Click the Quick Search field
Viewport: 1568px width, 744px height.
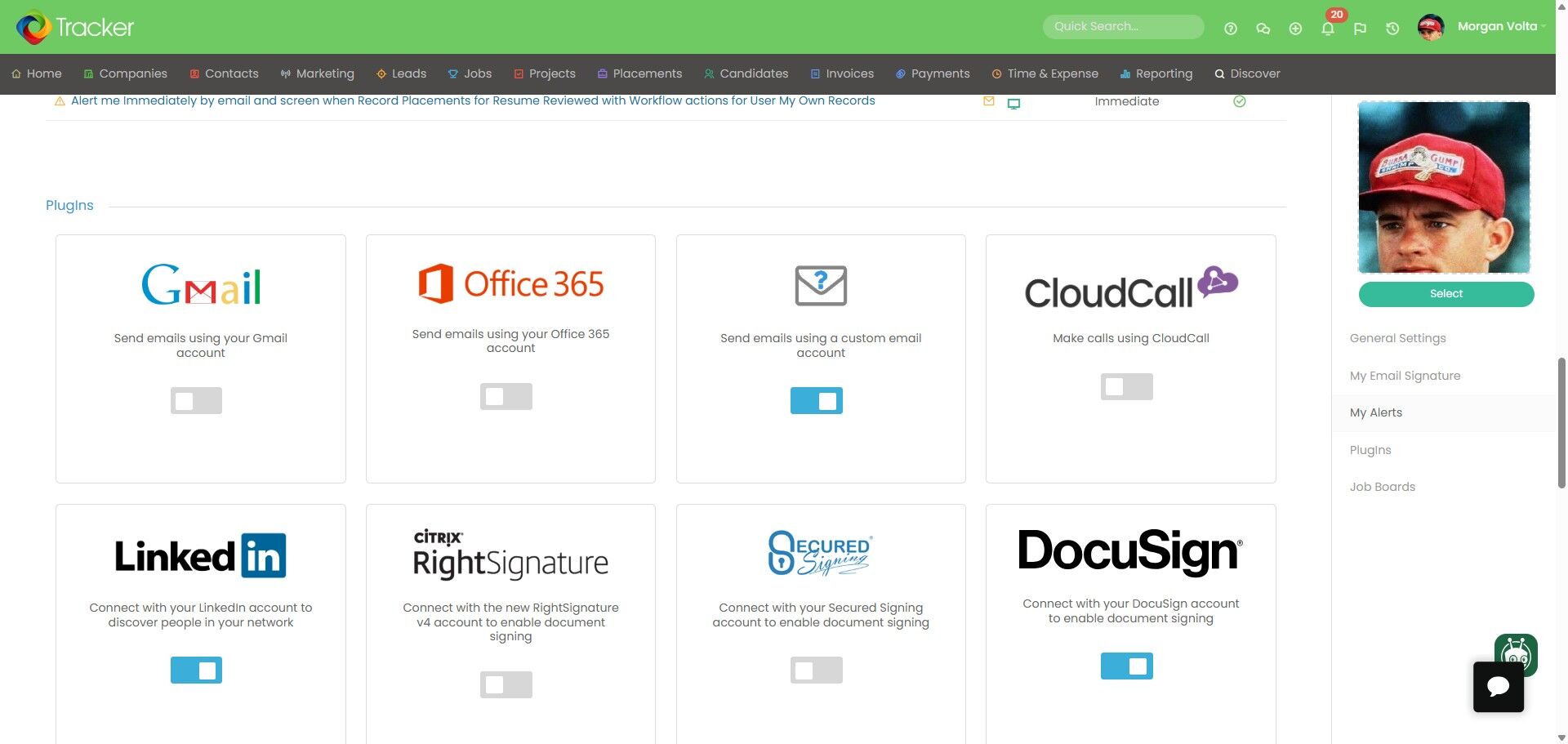click(x=1124, y=27)
